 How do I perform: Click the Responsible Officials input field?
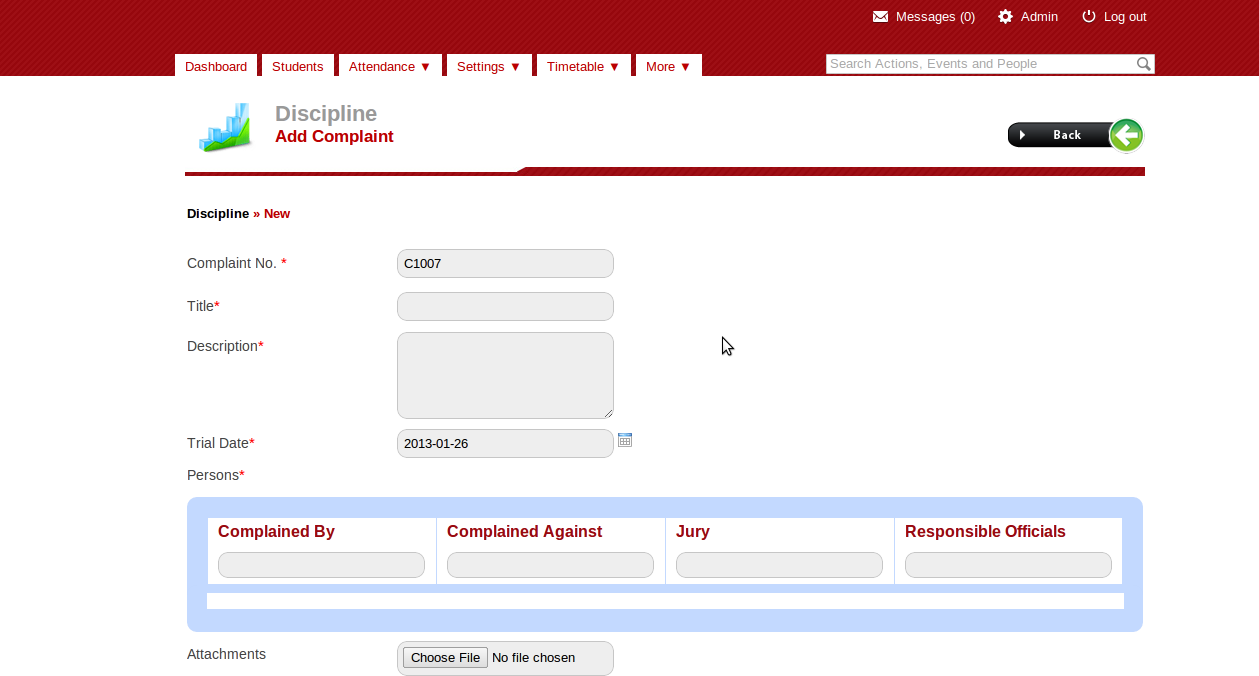[1008, 565]
